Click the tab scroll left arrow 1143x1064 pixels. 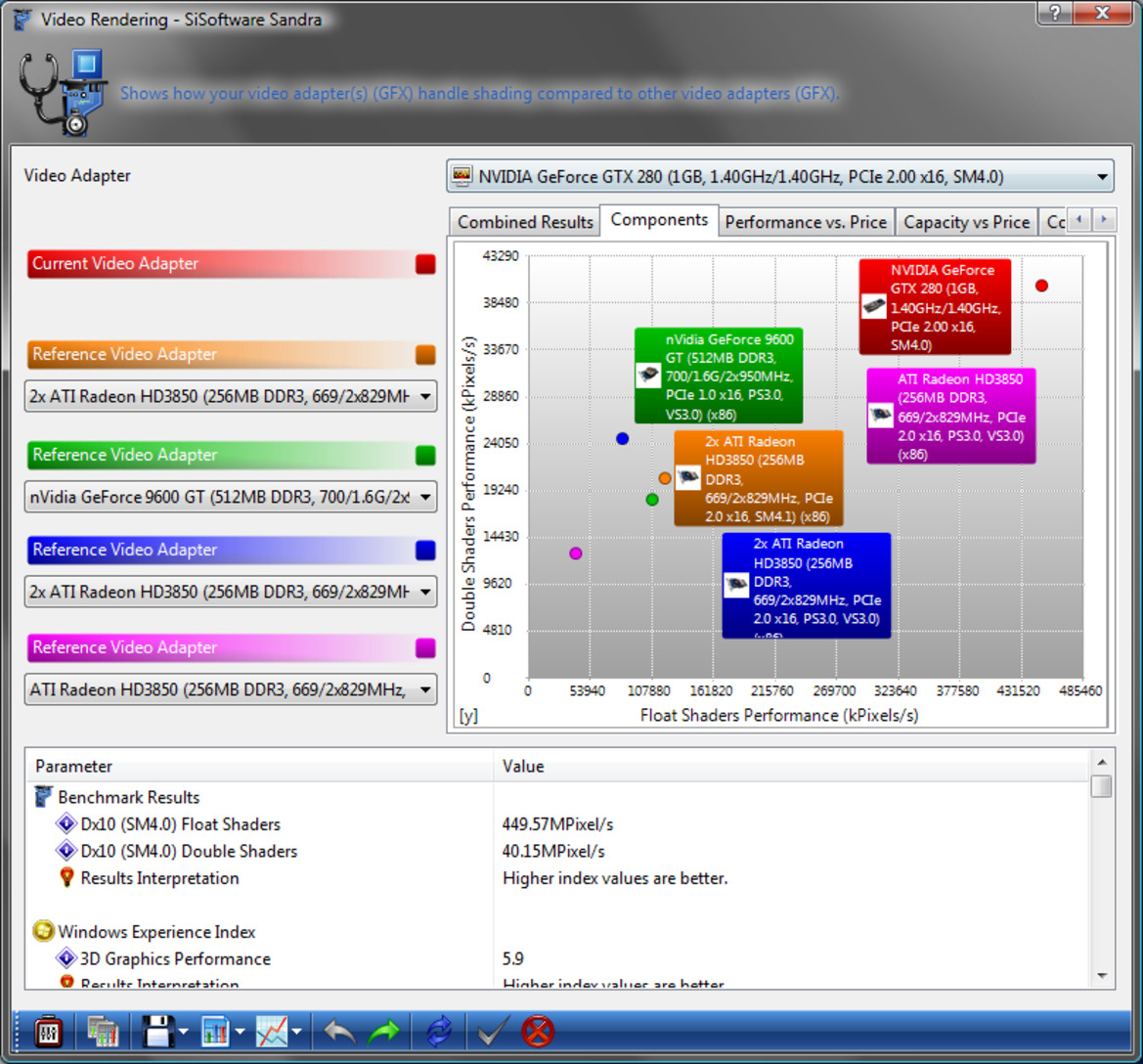pos(1078,219)
